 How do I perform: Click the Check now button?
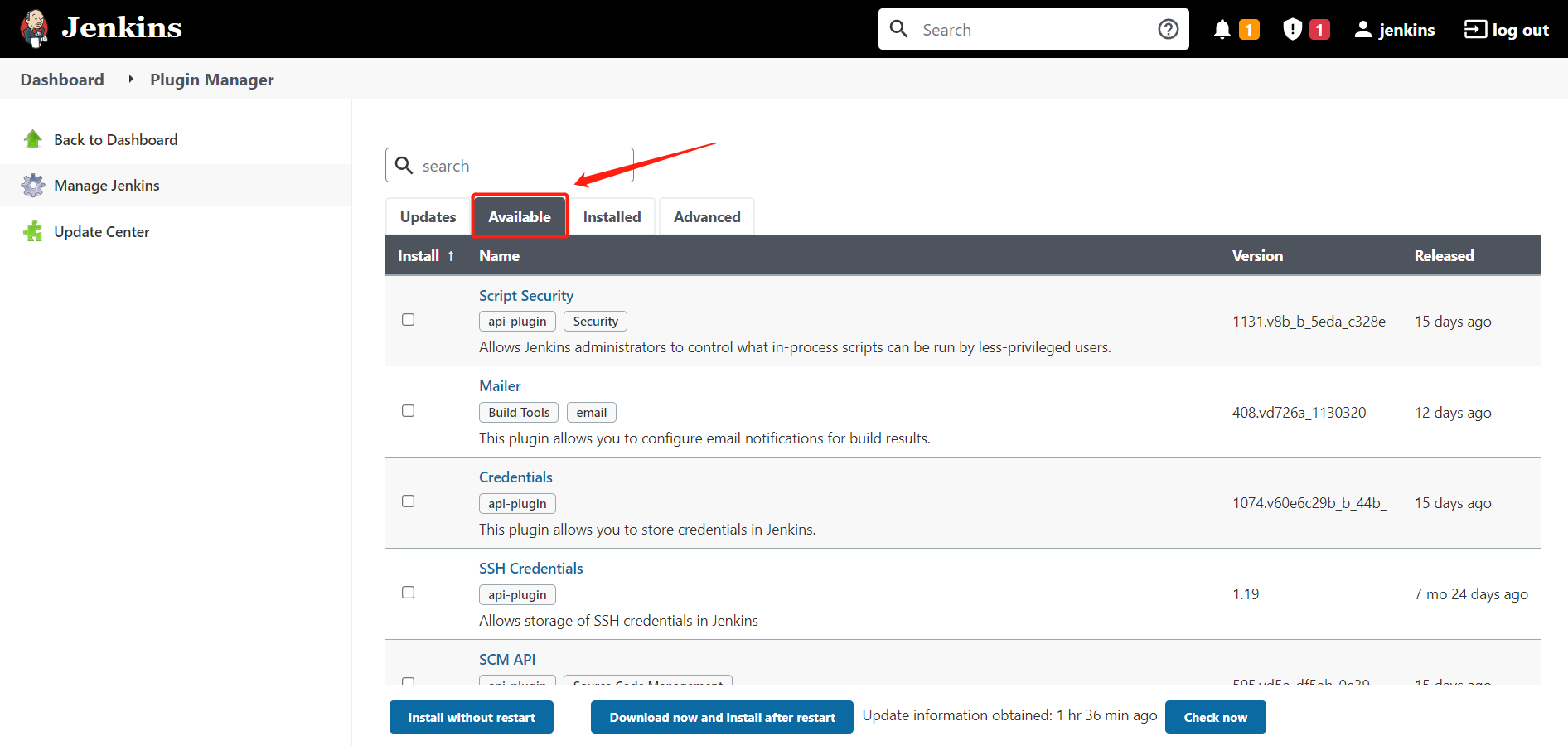pos(1215,716)
